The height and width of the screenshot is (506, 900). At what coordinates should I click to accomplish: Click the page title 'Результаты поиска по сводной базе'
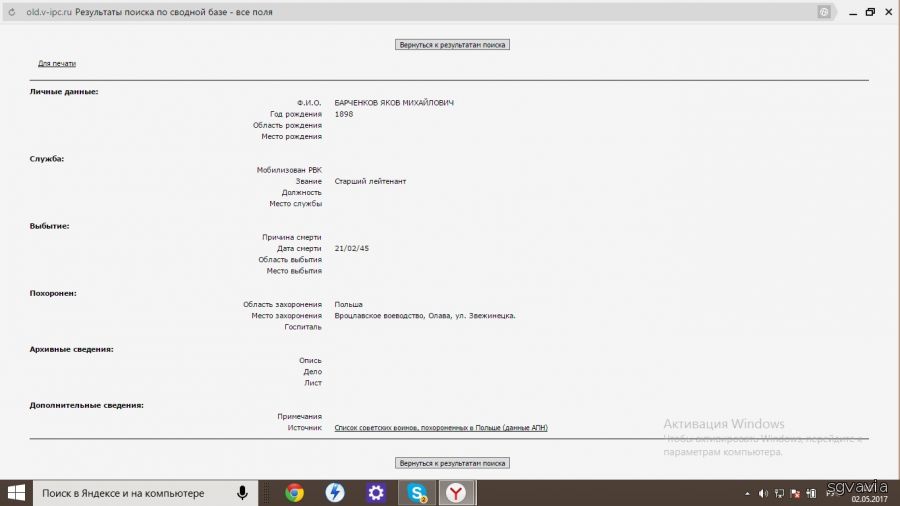click(x=151, y=12)
